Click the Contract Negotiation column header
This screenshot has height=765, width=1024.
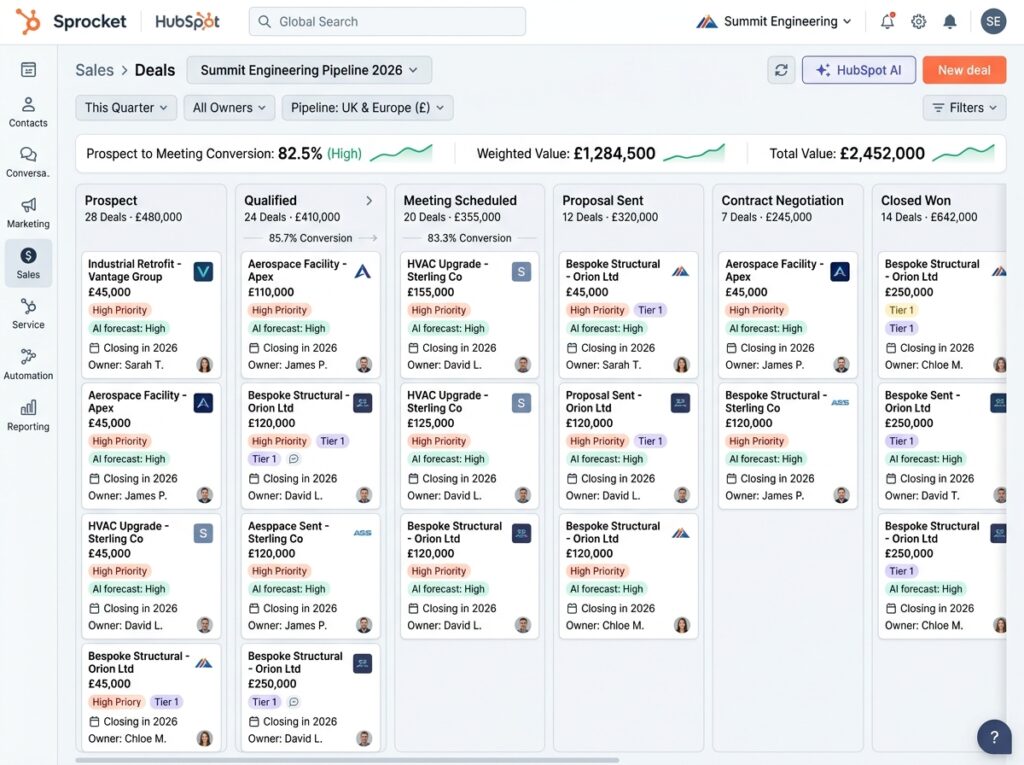tap(782, 201)
